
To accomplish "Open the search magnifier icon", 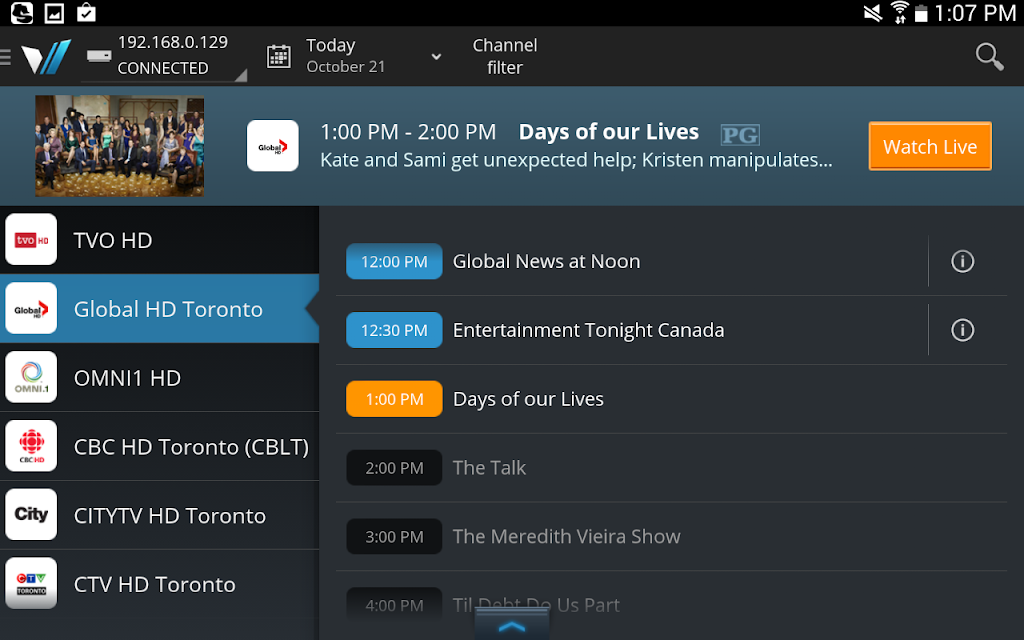I will [989, 56].
